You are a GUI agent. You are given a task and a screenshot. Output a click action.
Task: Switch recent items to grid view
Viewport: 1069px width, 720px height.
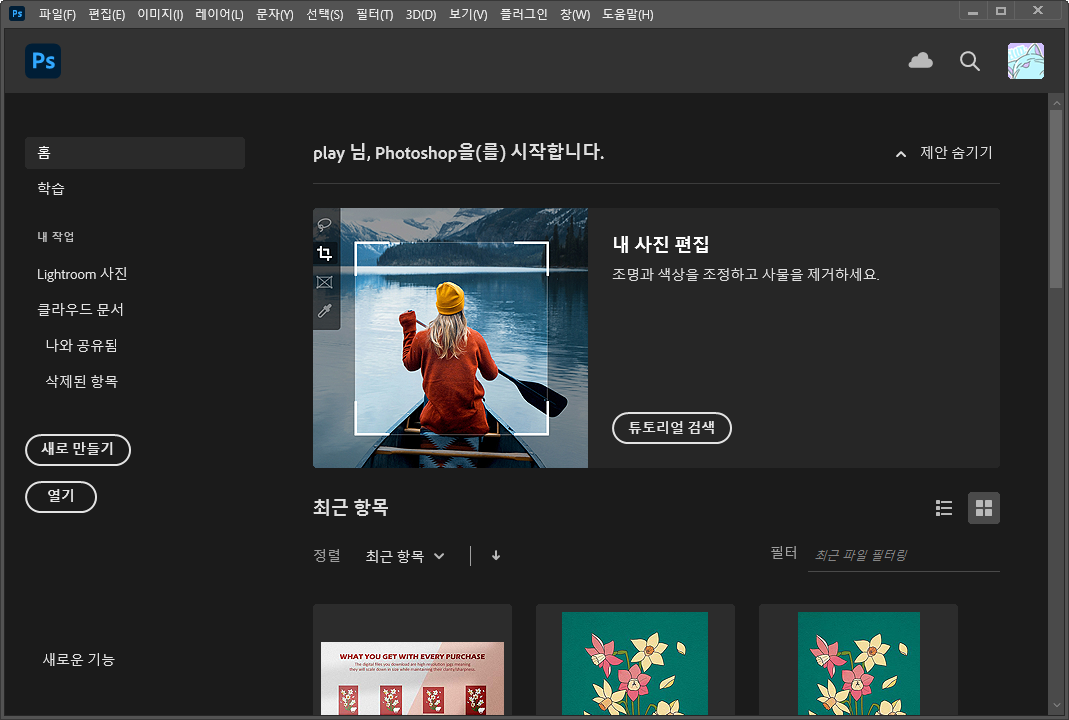(x=984, y=508)
